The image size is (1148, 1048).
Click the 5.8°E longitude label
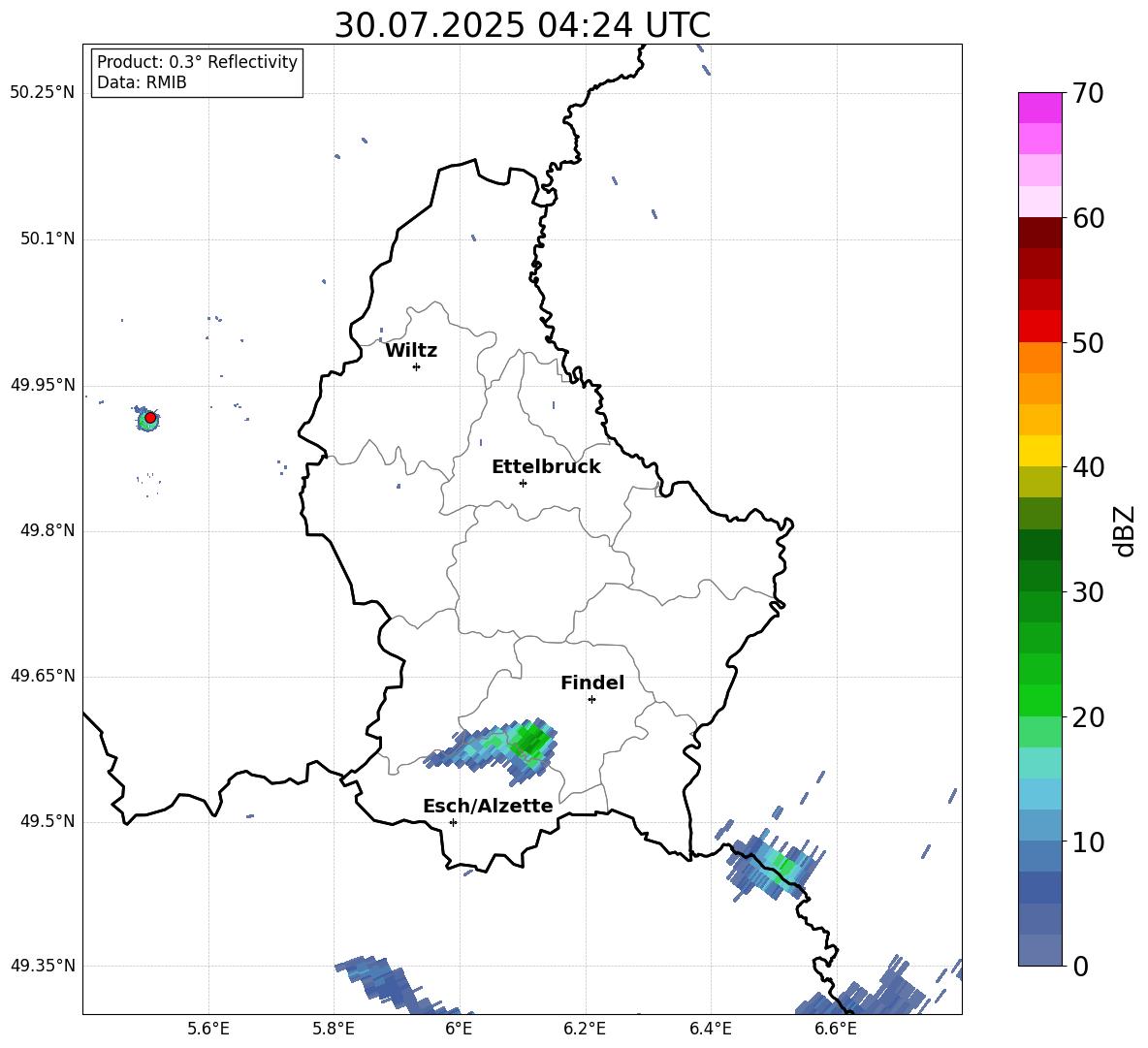coord(334,1029)
